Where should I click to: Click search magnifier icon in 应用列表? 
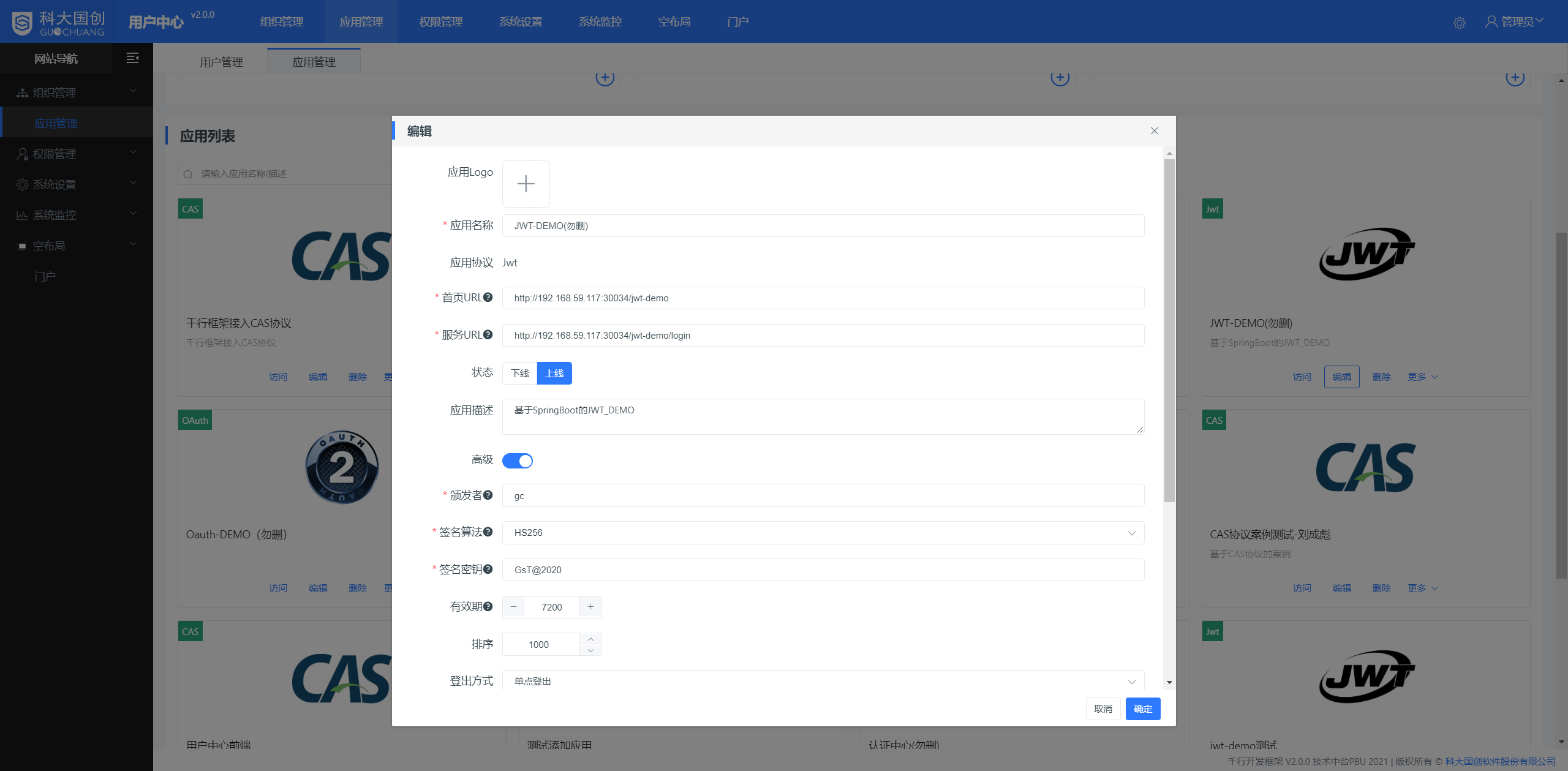coord(188,174)
